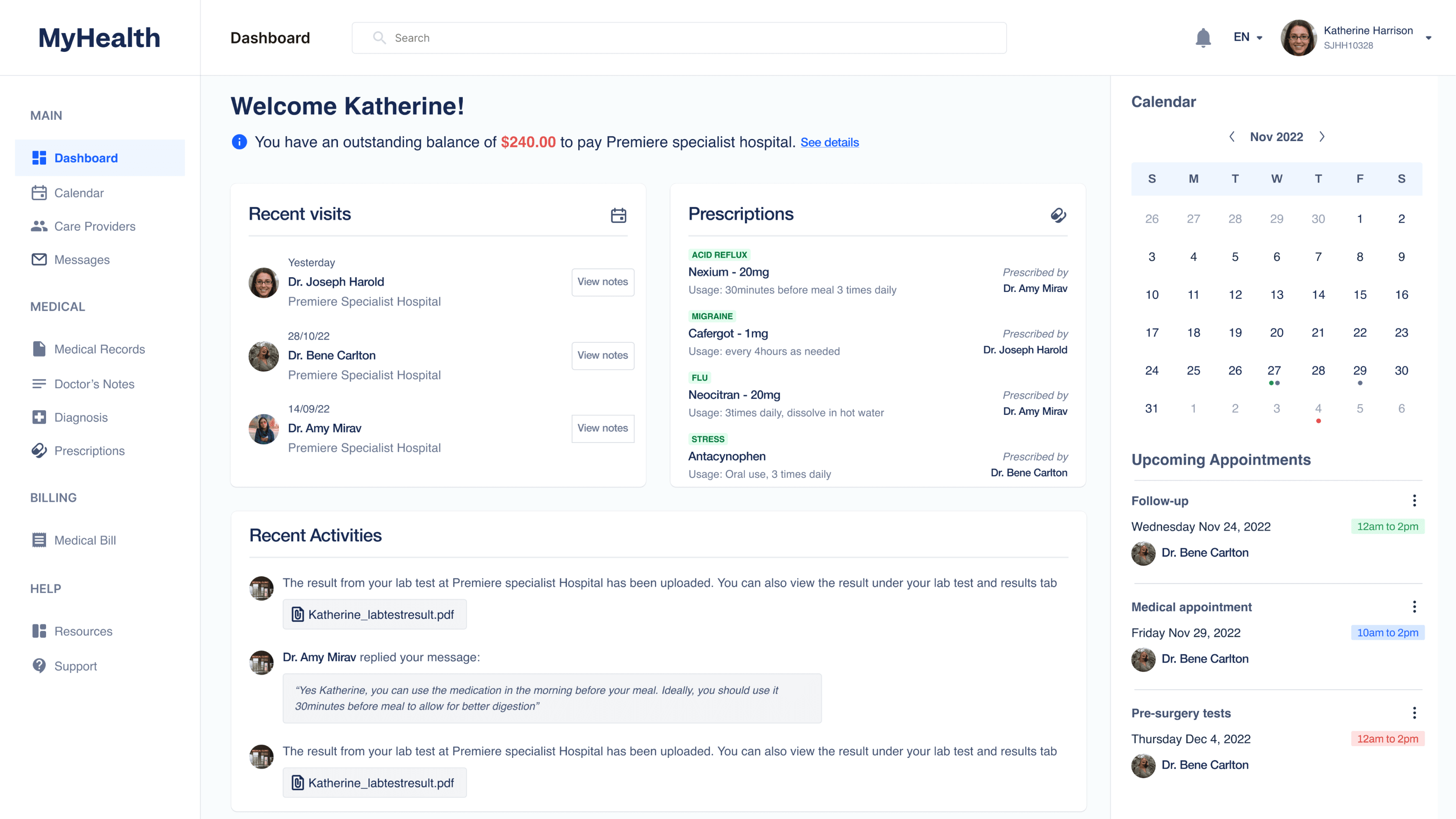The height and width of the screenshot is (819, 1456).
Task: Click Dr. Joseph Harold's visit avatar
Action: tap(263, 283)
